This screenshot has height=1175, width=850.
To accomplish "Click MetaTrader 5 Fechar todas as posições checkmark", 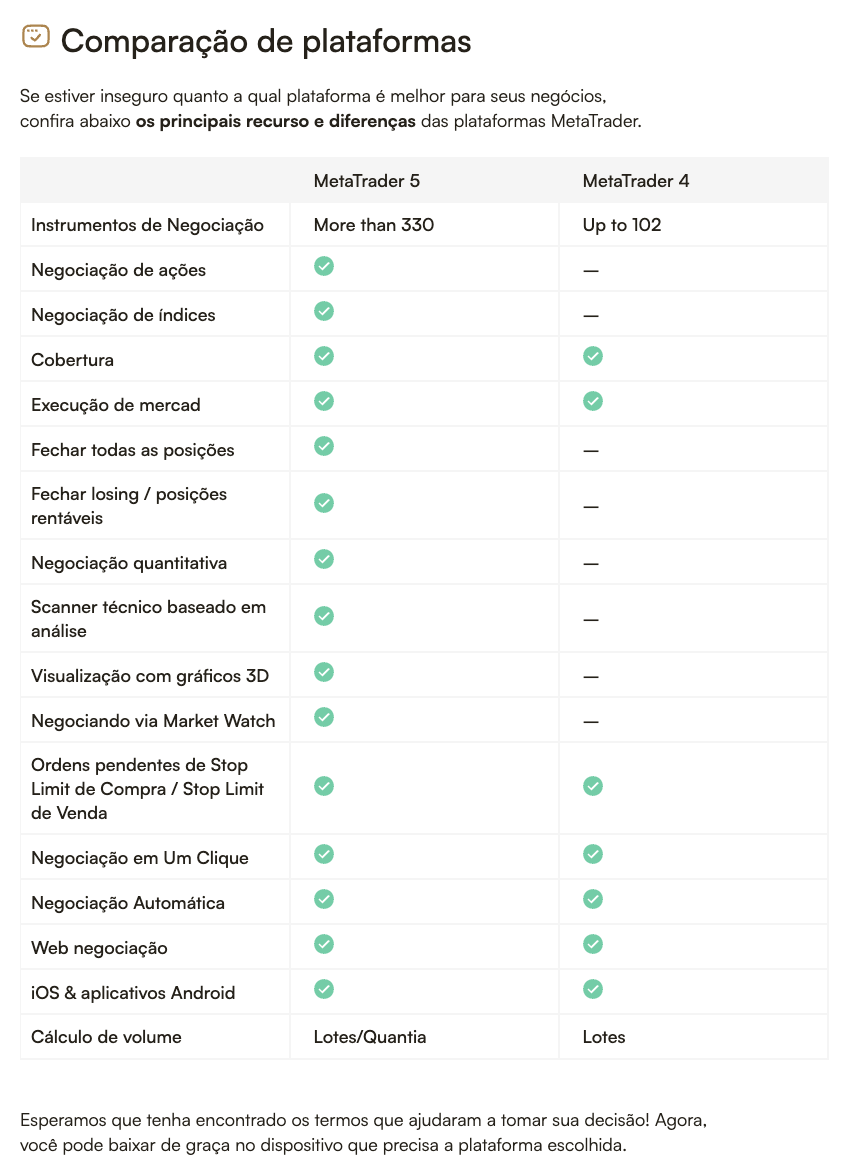I will [324, 446].
